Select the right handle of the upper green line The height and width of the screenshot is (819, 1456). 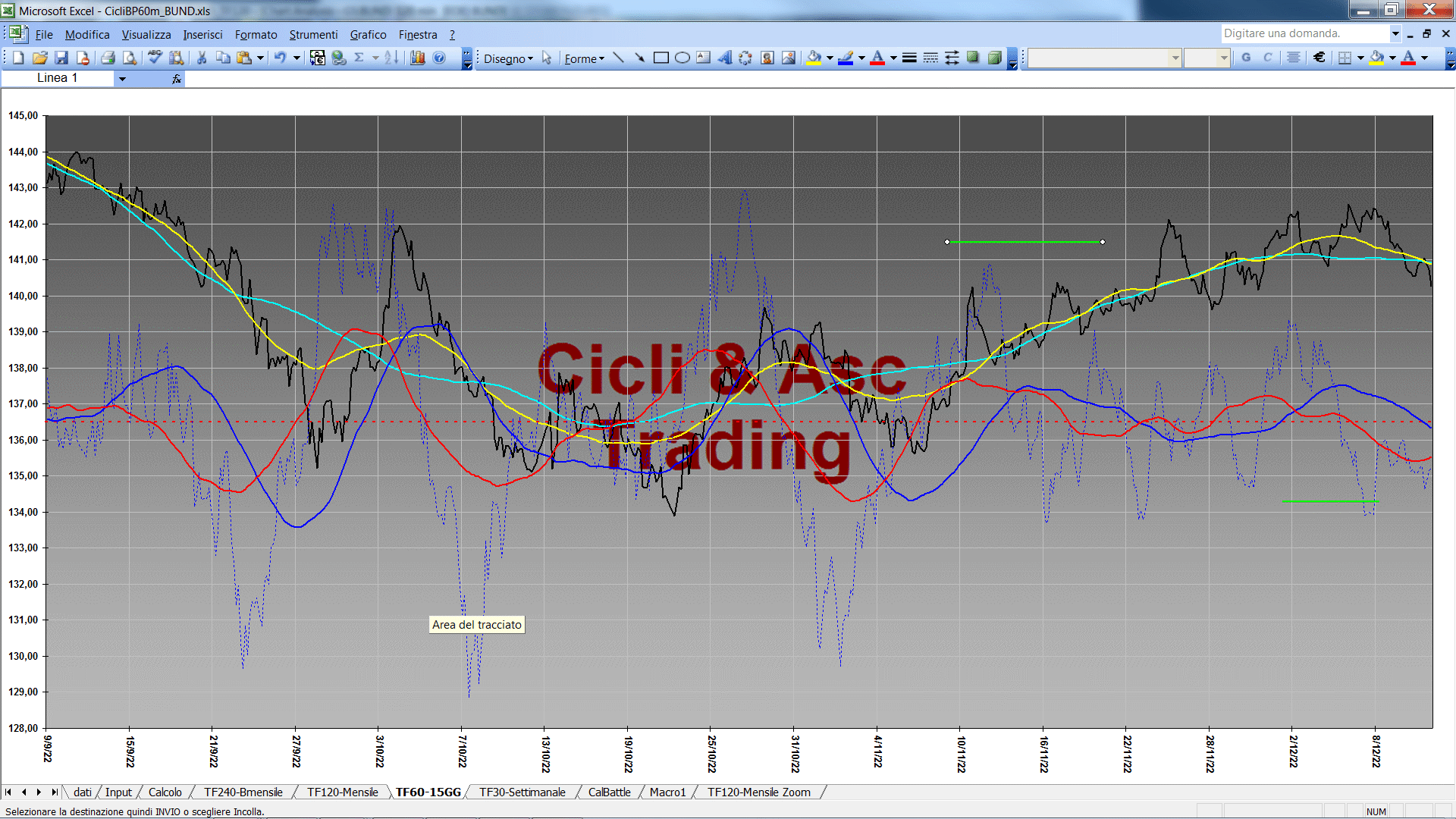[x=1102, y=242]
